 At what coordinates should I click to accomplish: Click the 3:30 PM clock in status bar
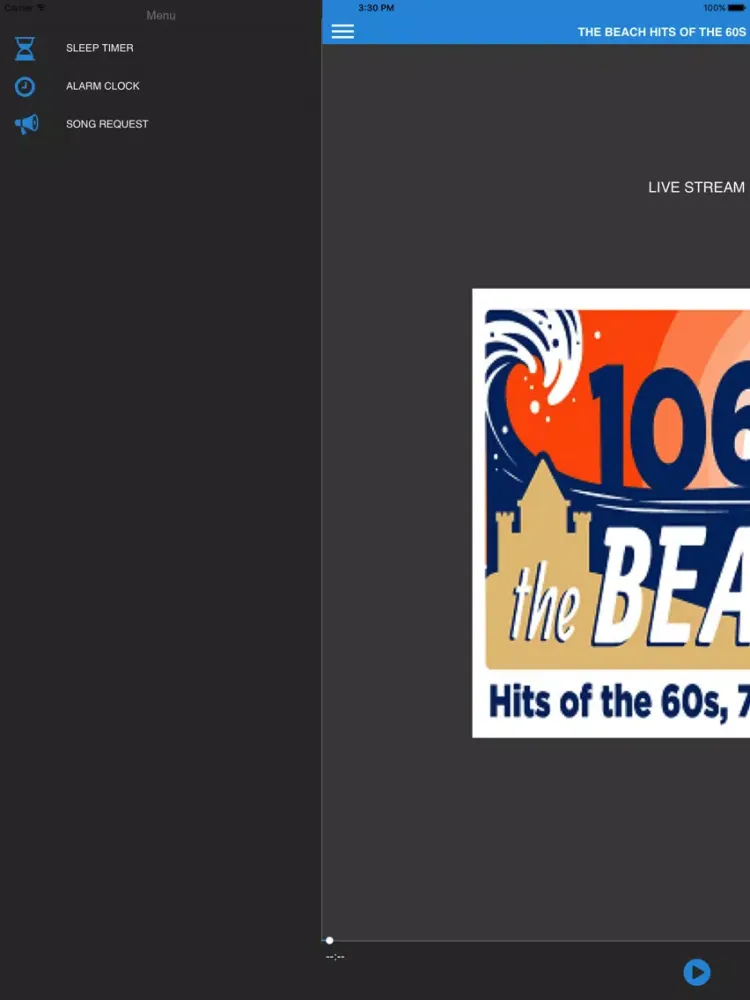pyautogui.click(x=376, y=8)
